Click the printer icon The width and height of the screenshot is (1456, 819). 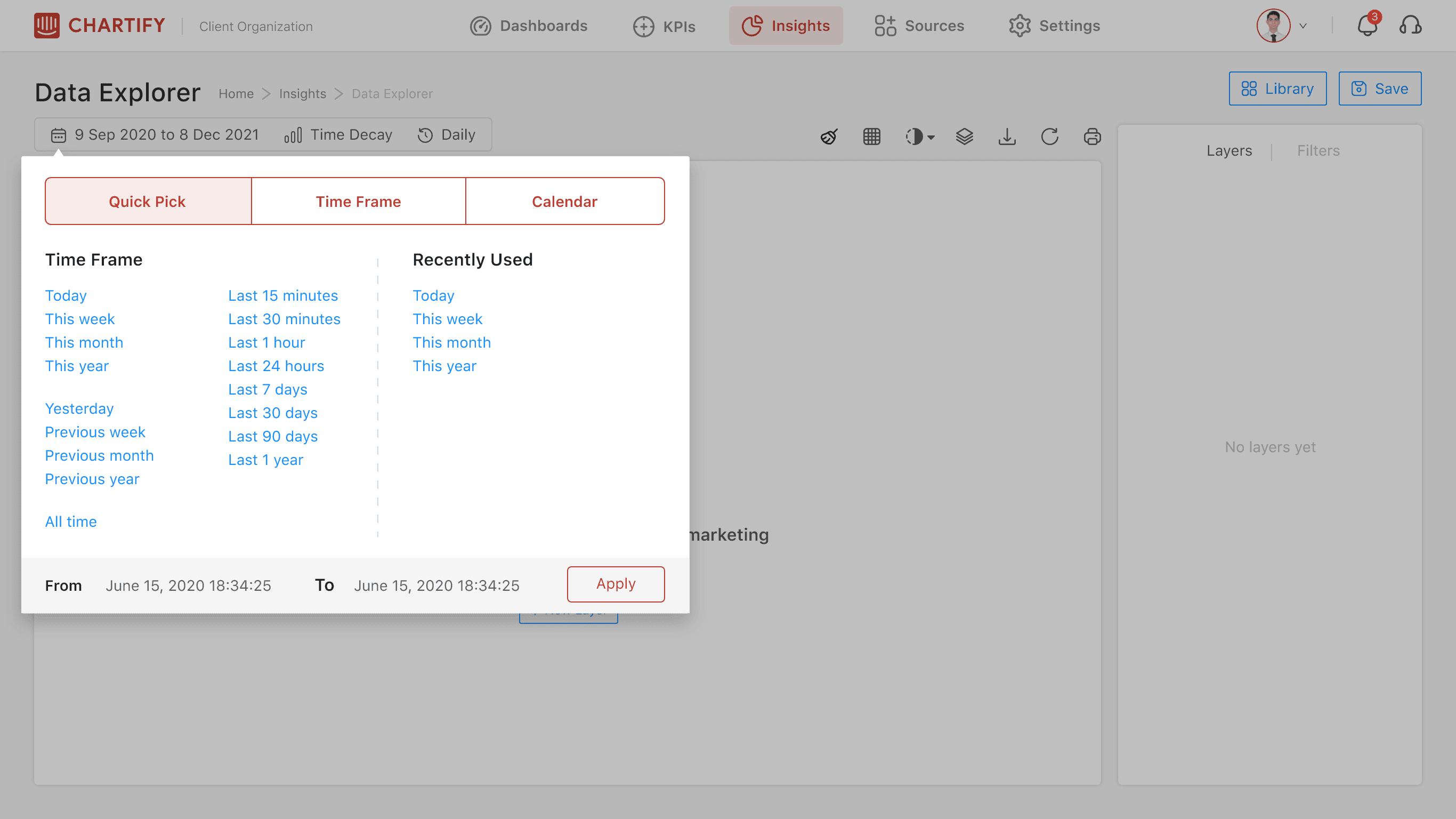[x=1092, y=136]
